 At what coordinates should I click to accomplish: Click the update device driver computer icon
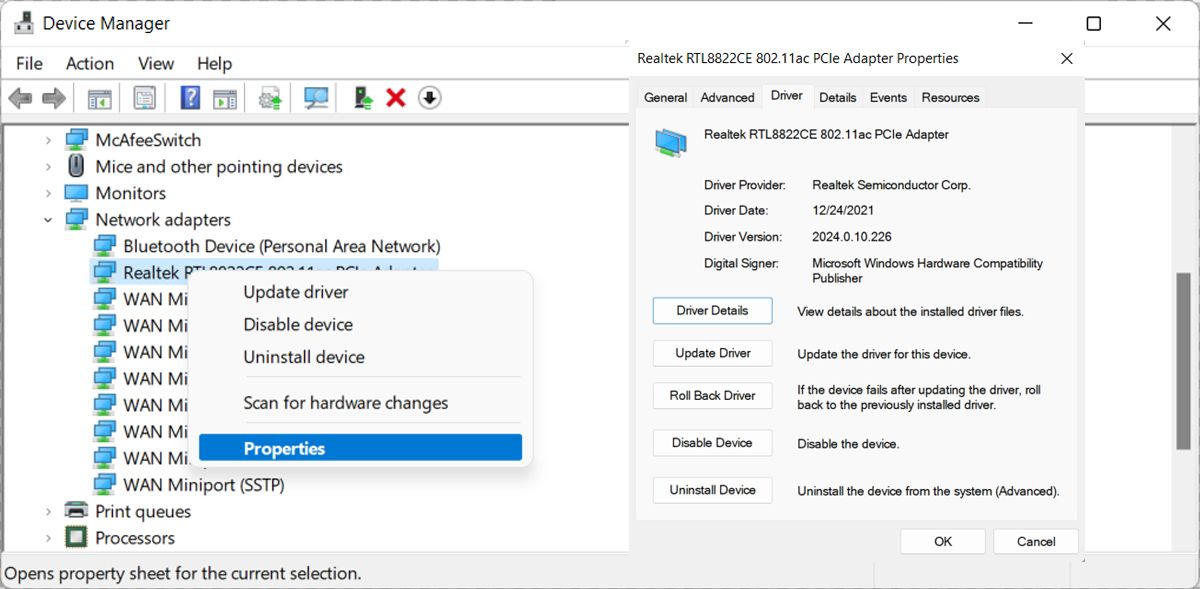click(363, 98)
